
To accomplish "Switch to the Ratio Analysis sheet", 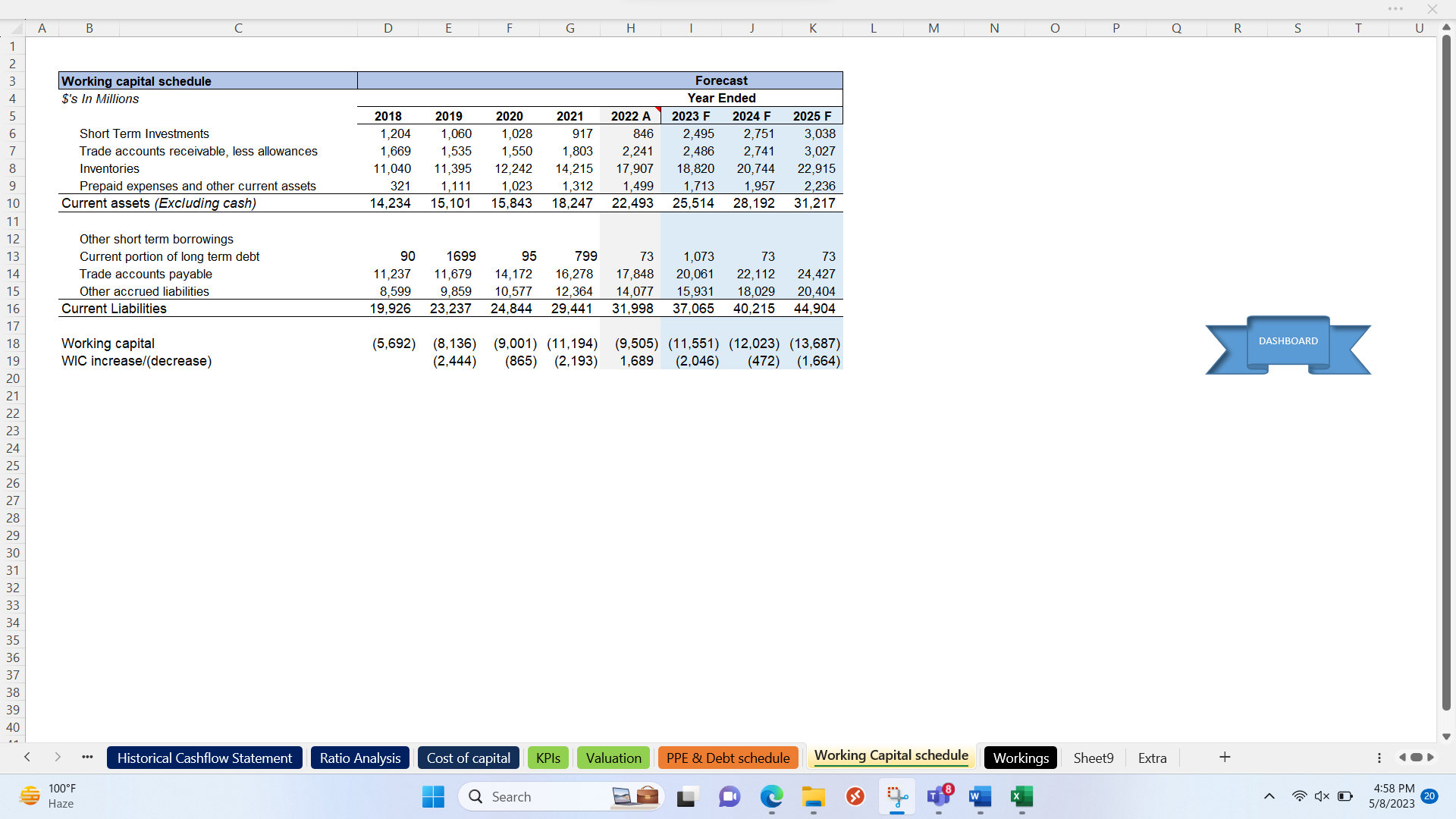I will 359,758.
